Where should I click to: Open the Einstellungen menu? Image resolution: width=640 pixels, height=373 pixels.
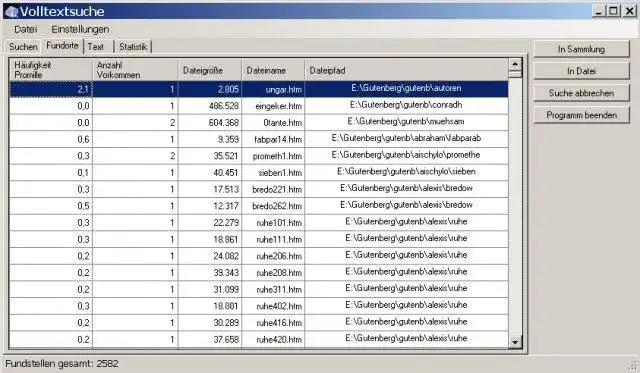(x=80, y=29)
